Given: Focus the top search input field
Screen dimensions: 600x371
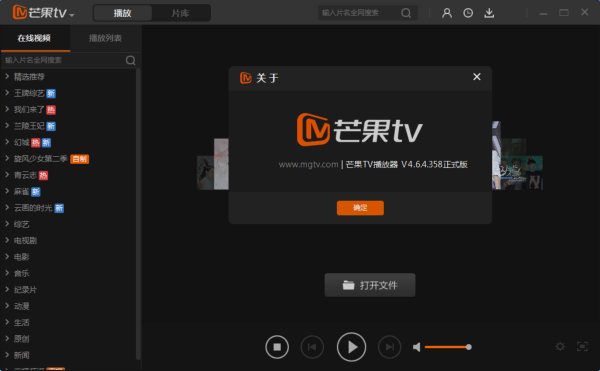Looking at the screenshot, I should click(x=359, y=13).
